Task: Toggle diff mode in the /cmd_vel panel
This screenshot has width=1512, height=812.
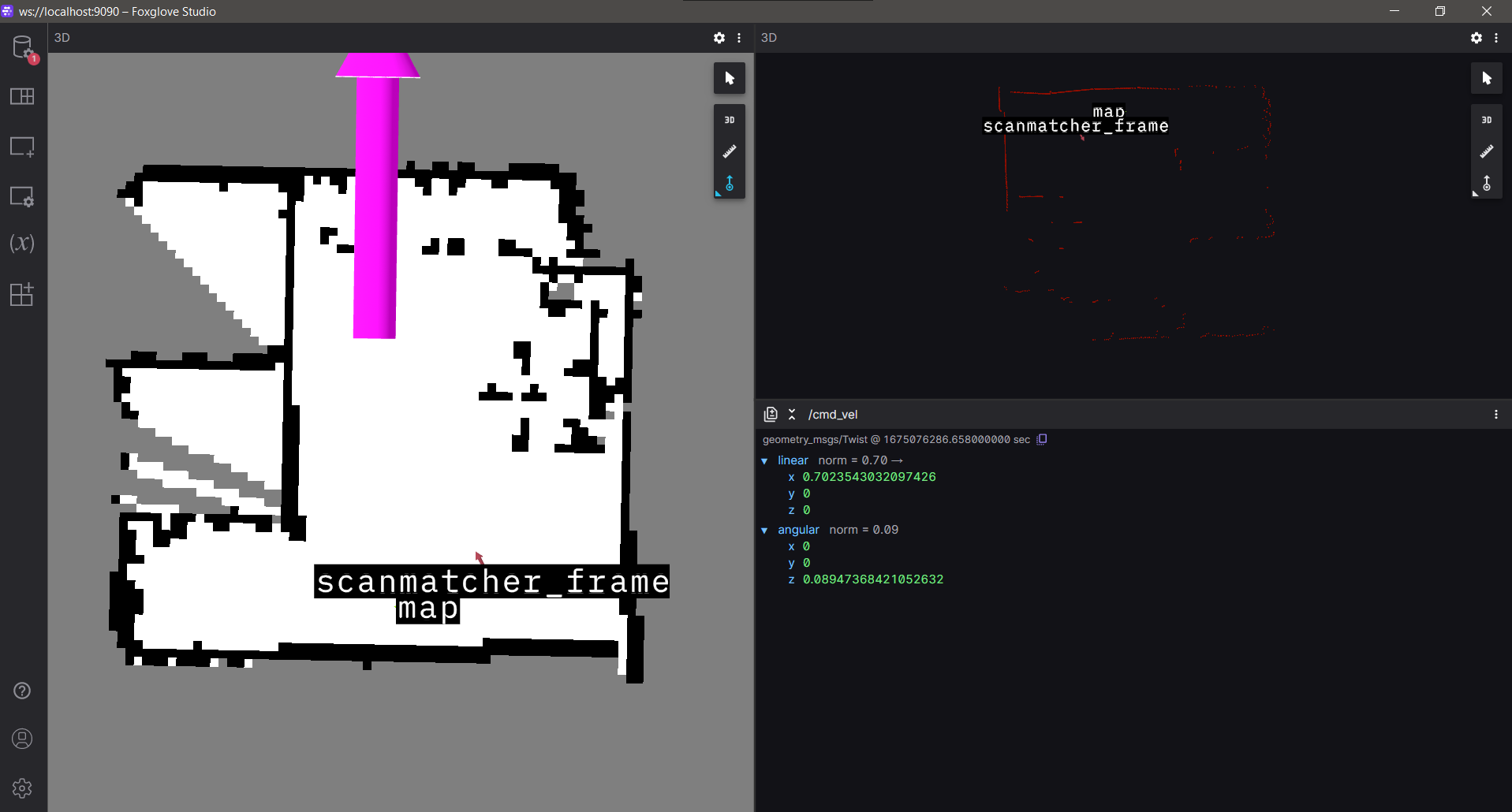Action: [x=771, y=415]
